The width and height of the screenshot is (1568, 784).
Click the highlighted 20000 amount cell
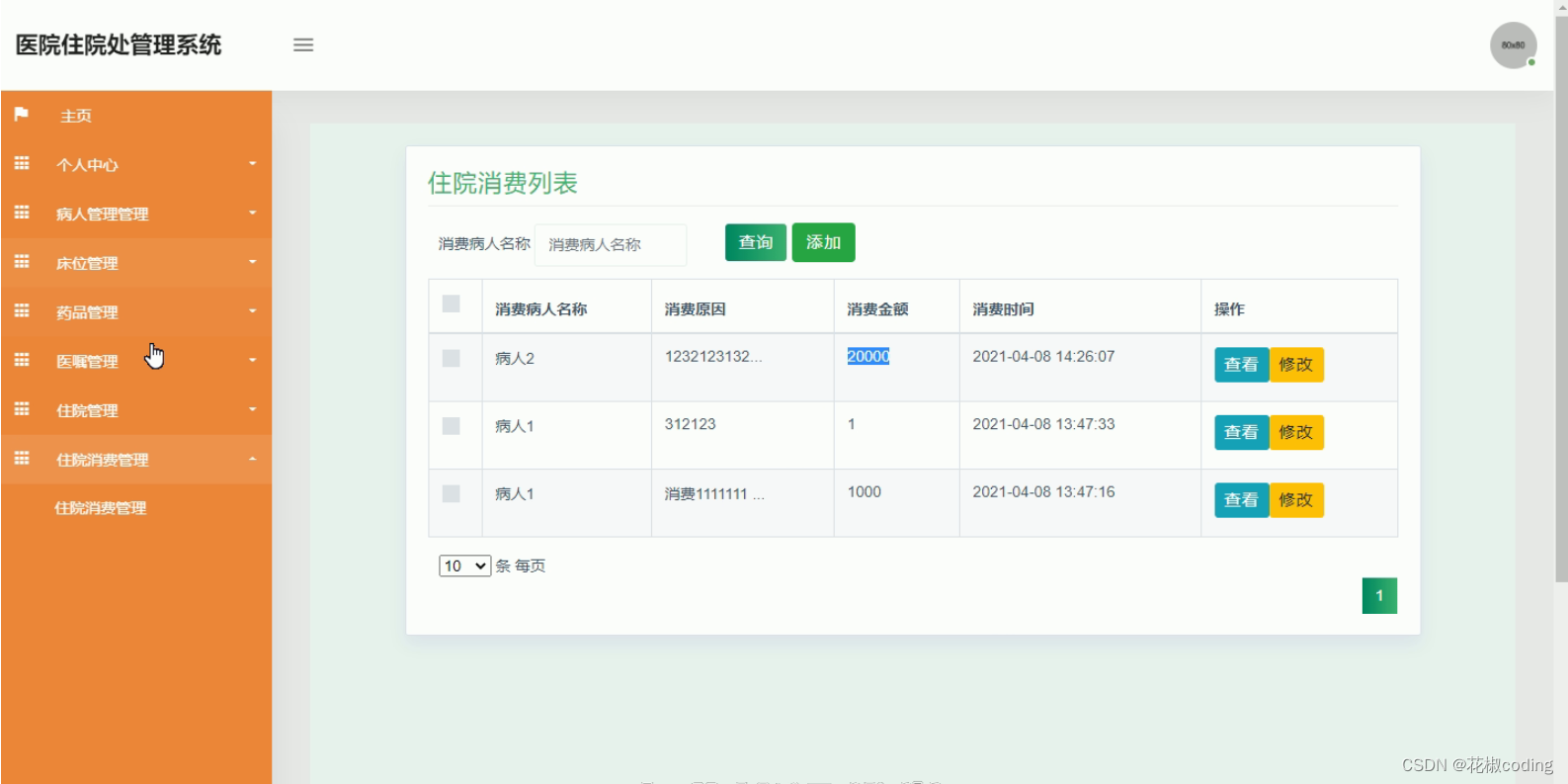[868, 356]
